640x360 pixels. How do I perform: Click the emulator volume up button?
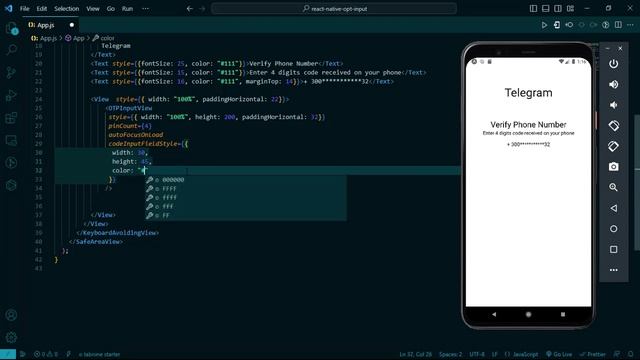613,84
